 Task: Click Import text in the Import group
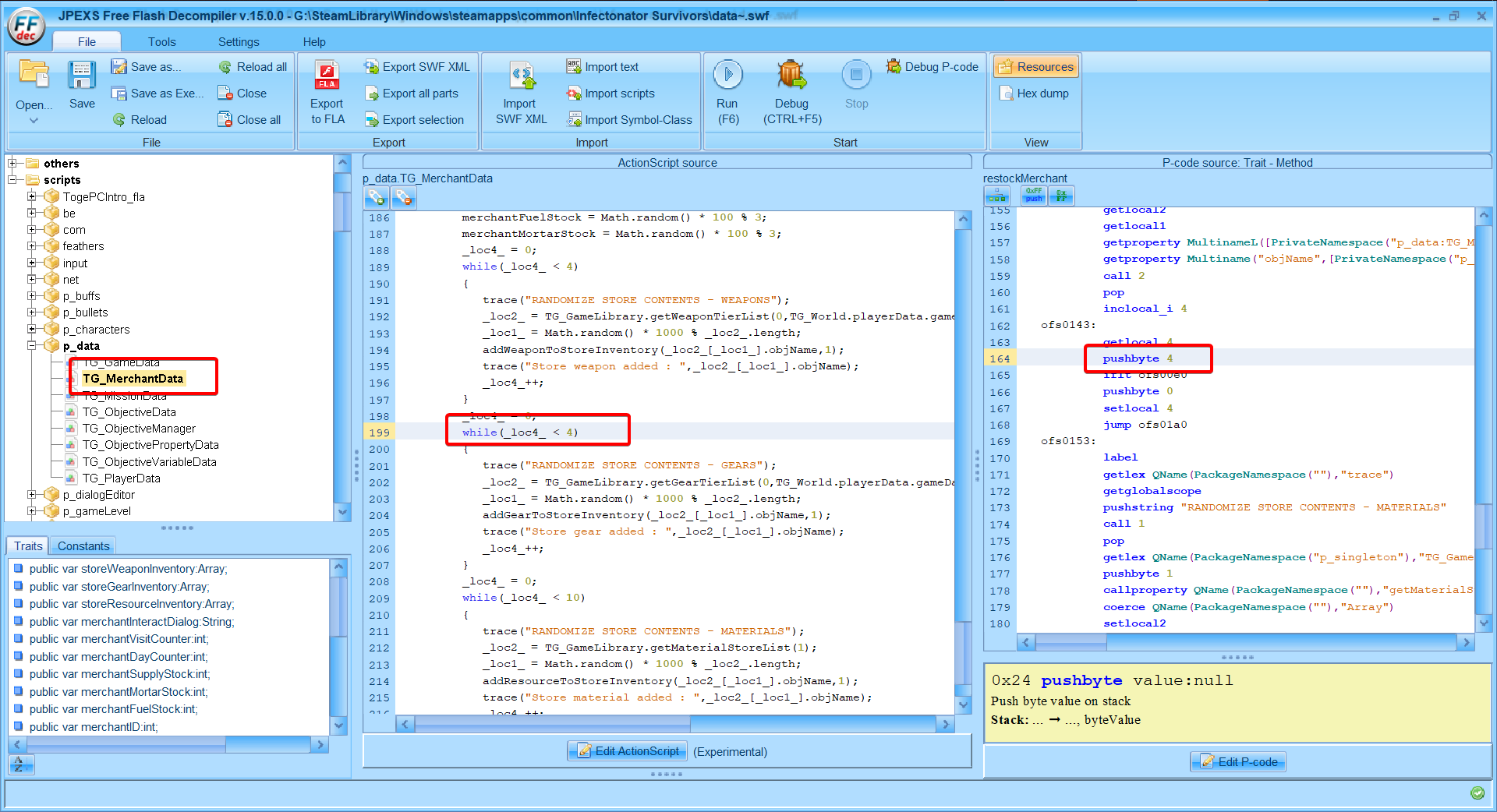click(603, 67)
